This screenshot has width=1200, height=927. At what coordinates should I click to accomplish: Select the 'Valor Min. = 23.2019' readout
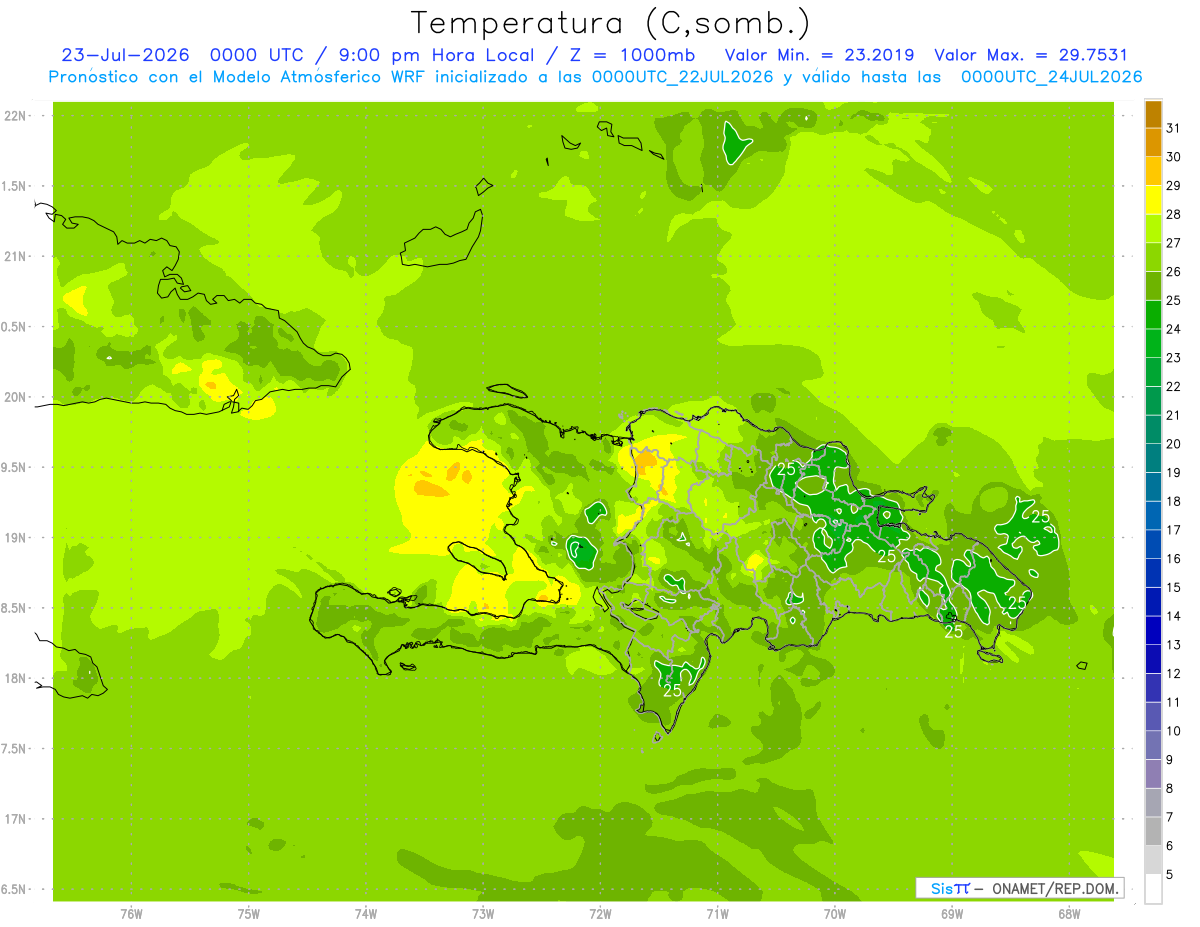[819, 55]
